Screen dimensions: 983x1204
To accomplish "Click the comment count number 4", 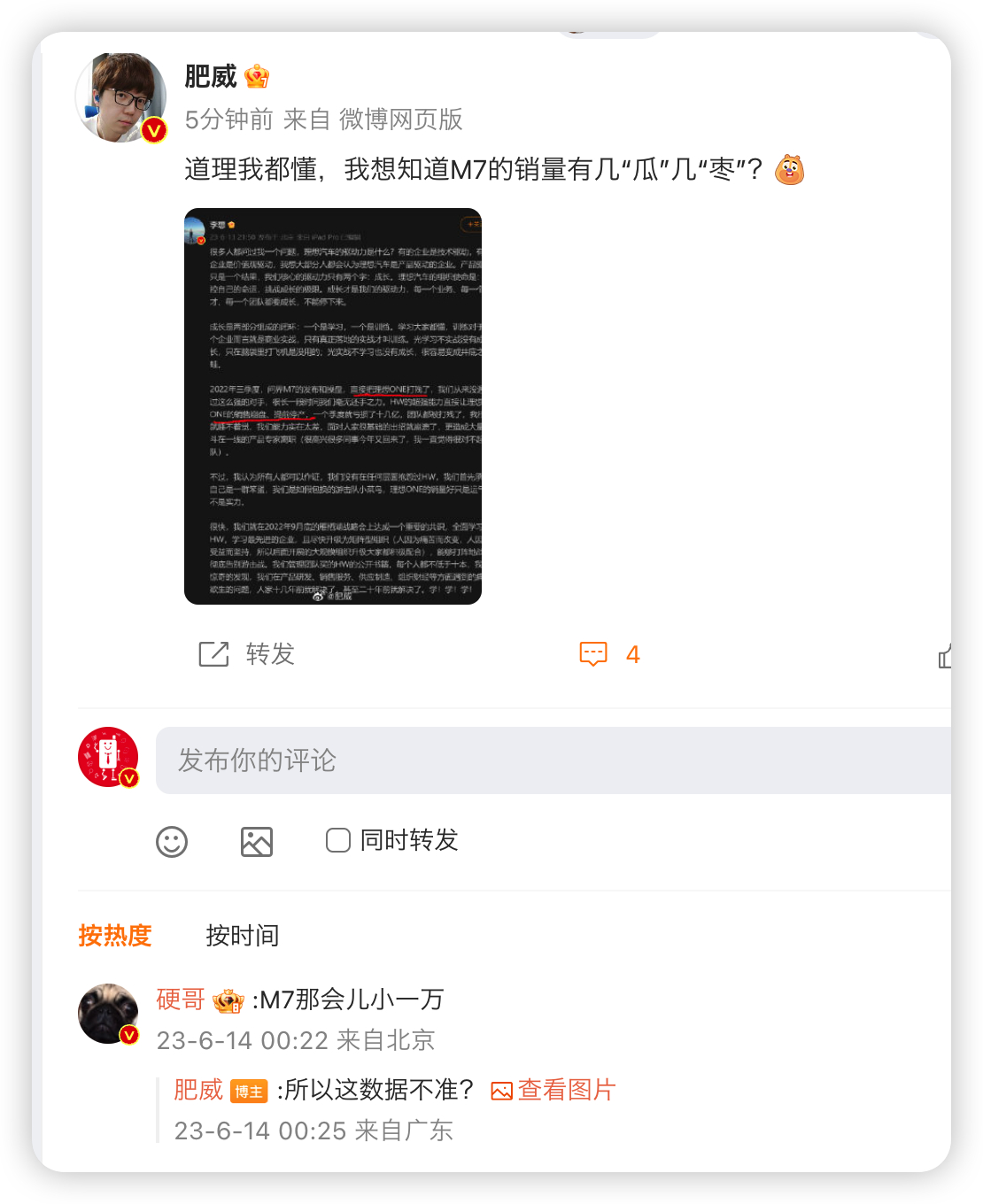I will point(632,654).
